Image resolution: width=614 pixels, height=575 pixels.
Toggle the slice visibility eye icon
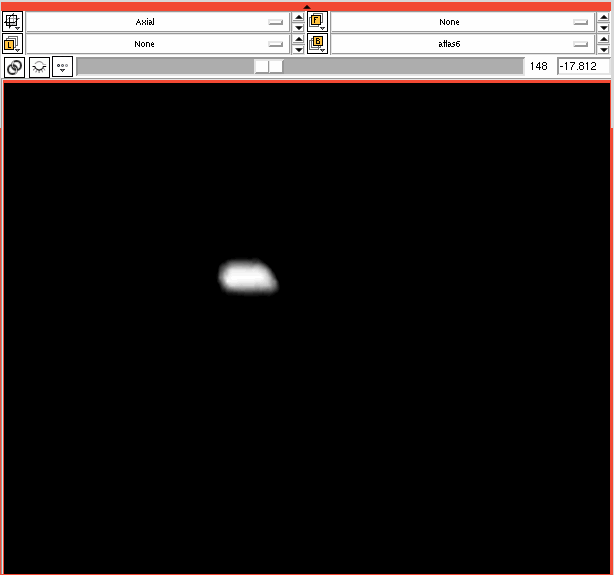click(39, 67)
